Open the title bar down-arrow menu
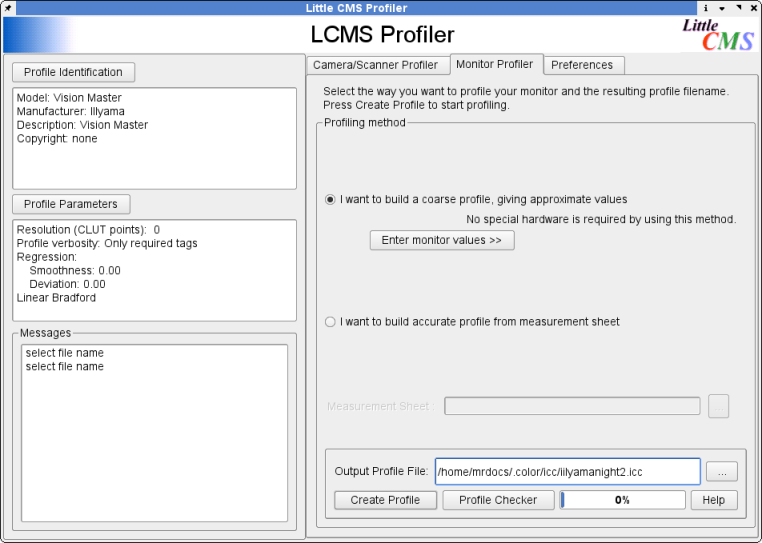762x543 pixels. [x=722, y=8]
